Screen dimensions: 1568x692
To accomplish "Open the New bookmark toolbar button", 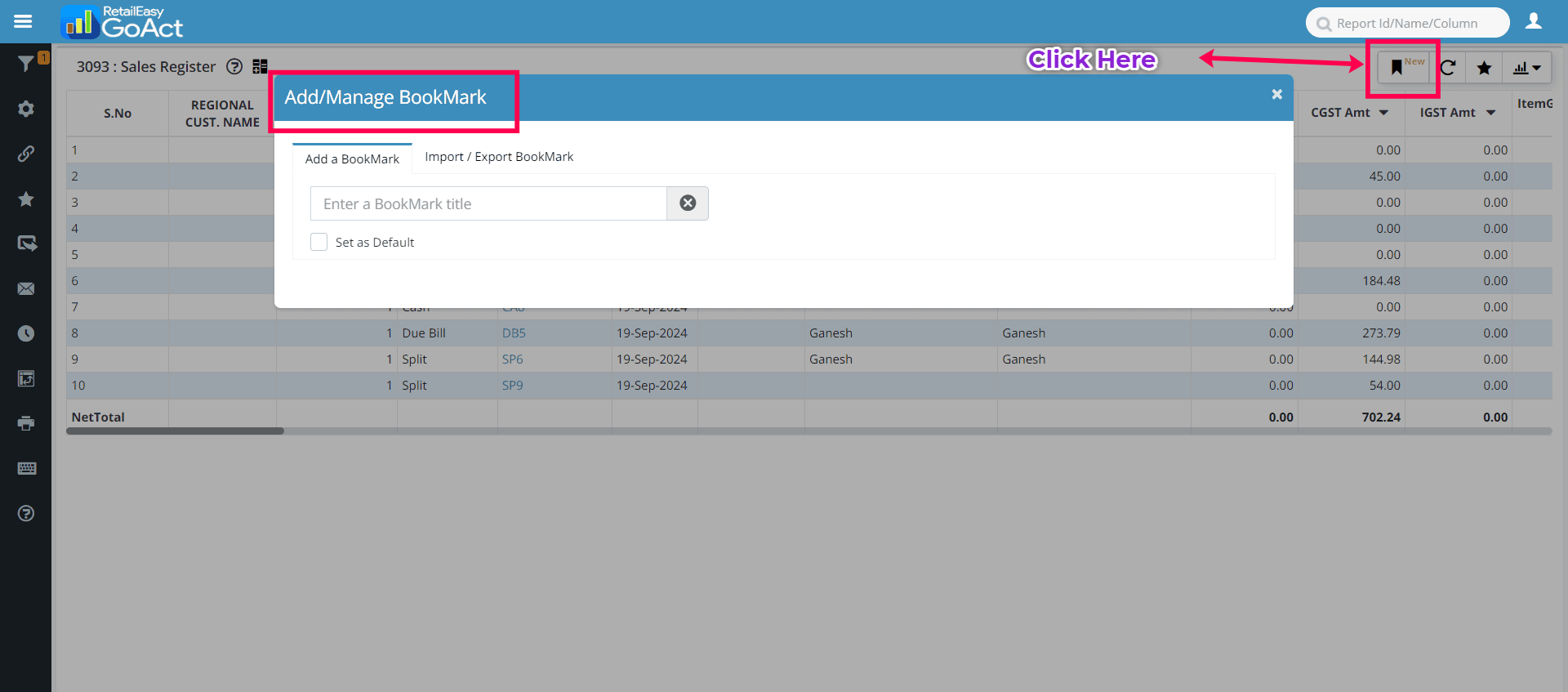I will tap(1403, 67).
